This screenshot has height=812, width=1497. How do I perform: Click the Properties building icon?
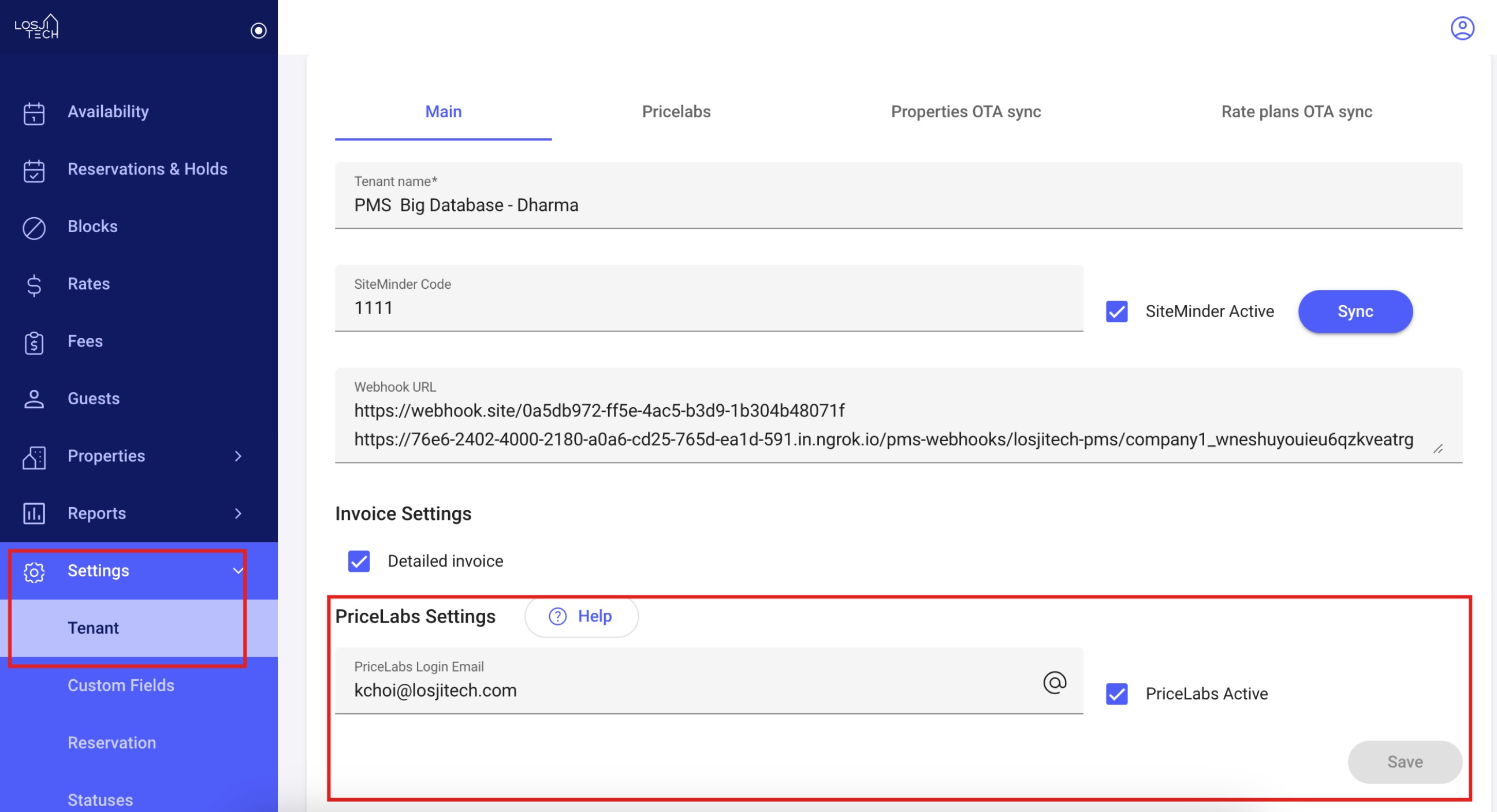(x=33, y=457)
